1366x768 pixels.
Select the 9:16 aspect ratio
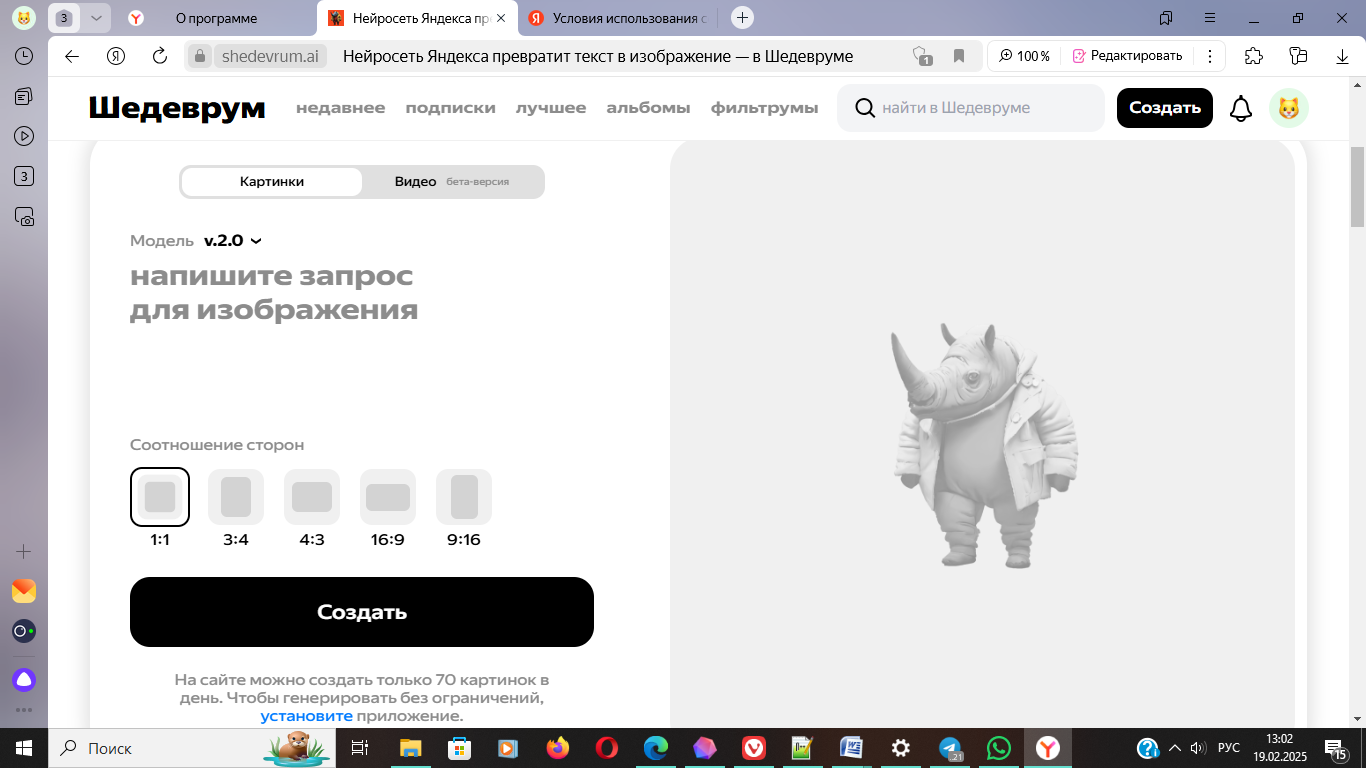pyautogui.click(x=464, y=497)
